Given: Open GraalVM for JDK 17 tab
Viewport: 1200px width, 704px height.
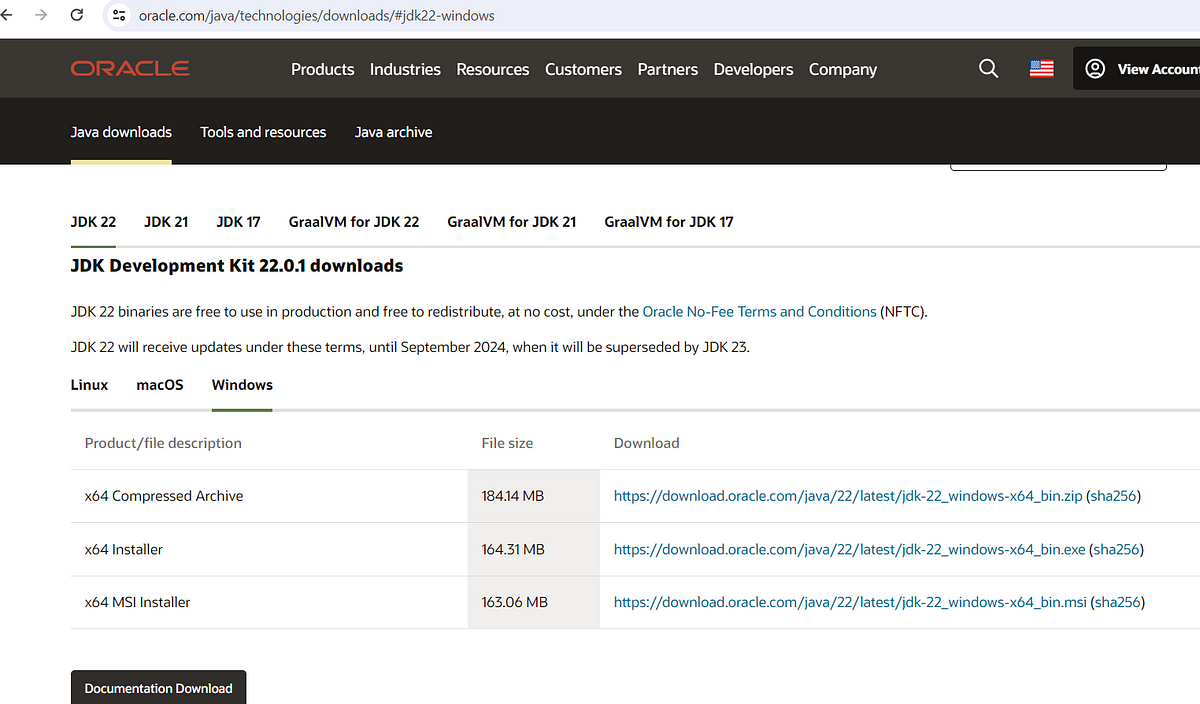Looking at the screenshot, I should pos(669,222).
